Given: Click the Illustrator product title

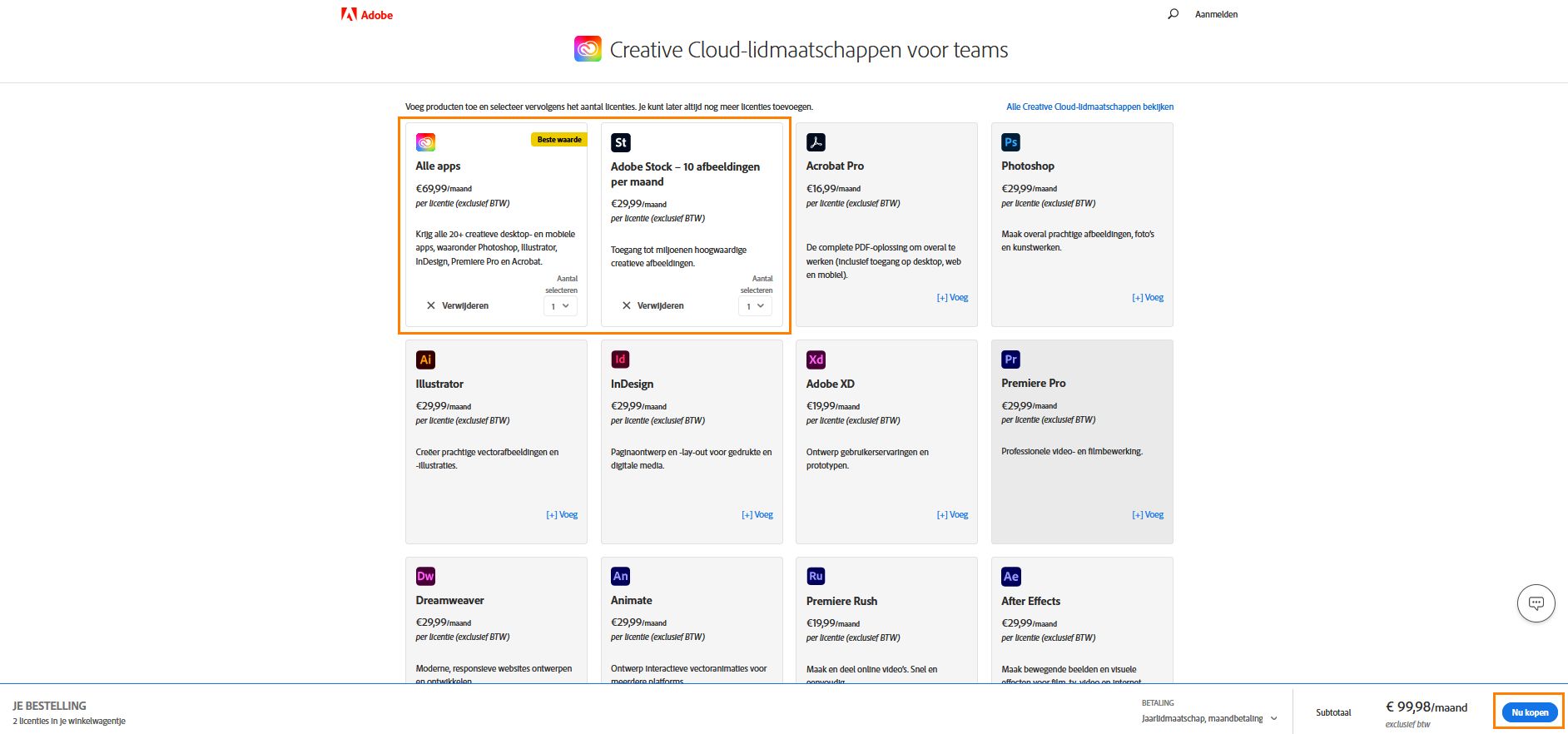Looking at the screenshot, I should click(439, 384).
